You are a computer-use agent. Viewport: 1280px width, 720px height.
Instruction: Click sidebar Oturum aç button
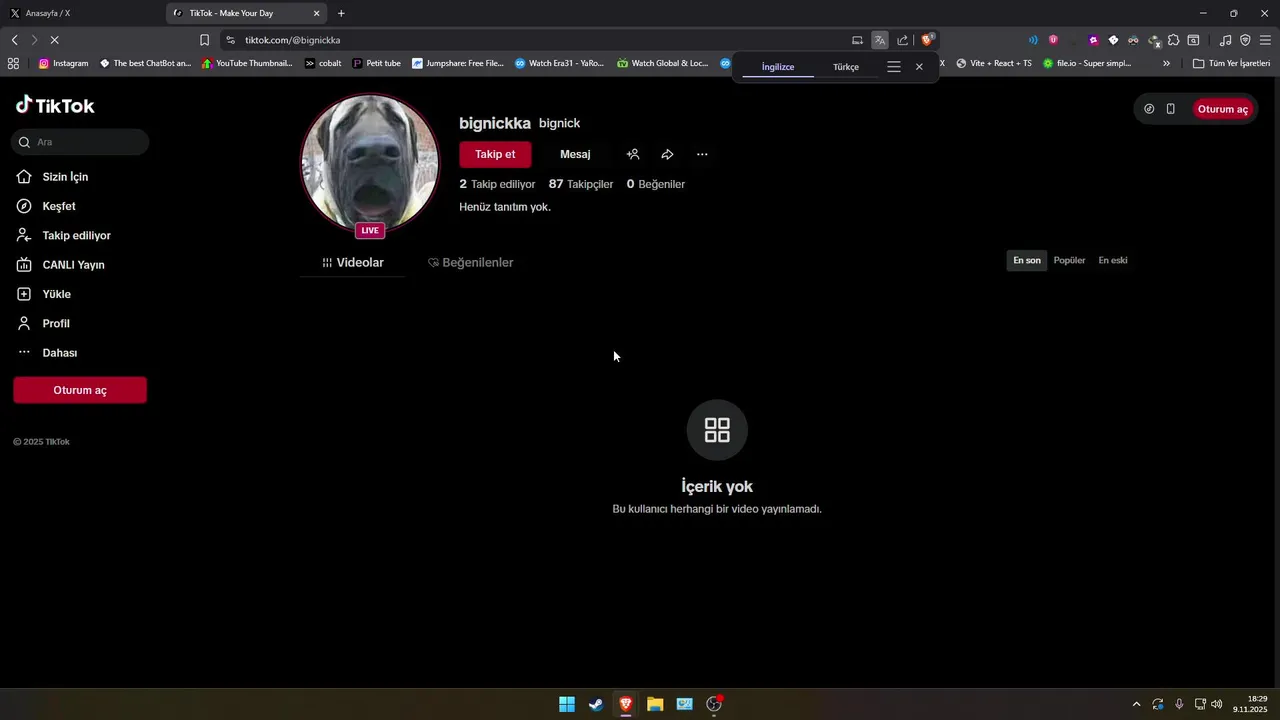tap(80, 390)
